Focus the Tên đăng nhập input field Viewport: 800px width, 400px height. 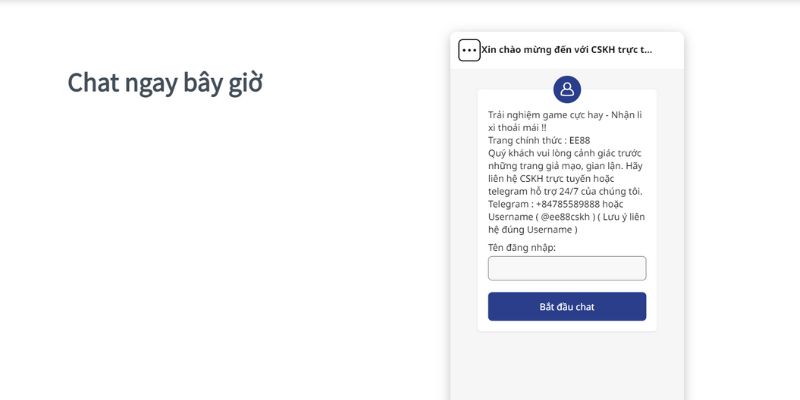tap(567, 268)
